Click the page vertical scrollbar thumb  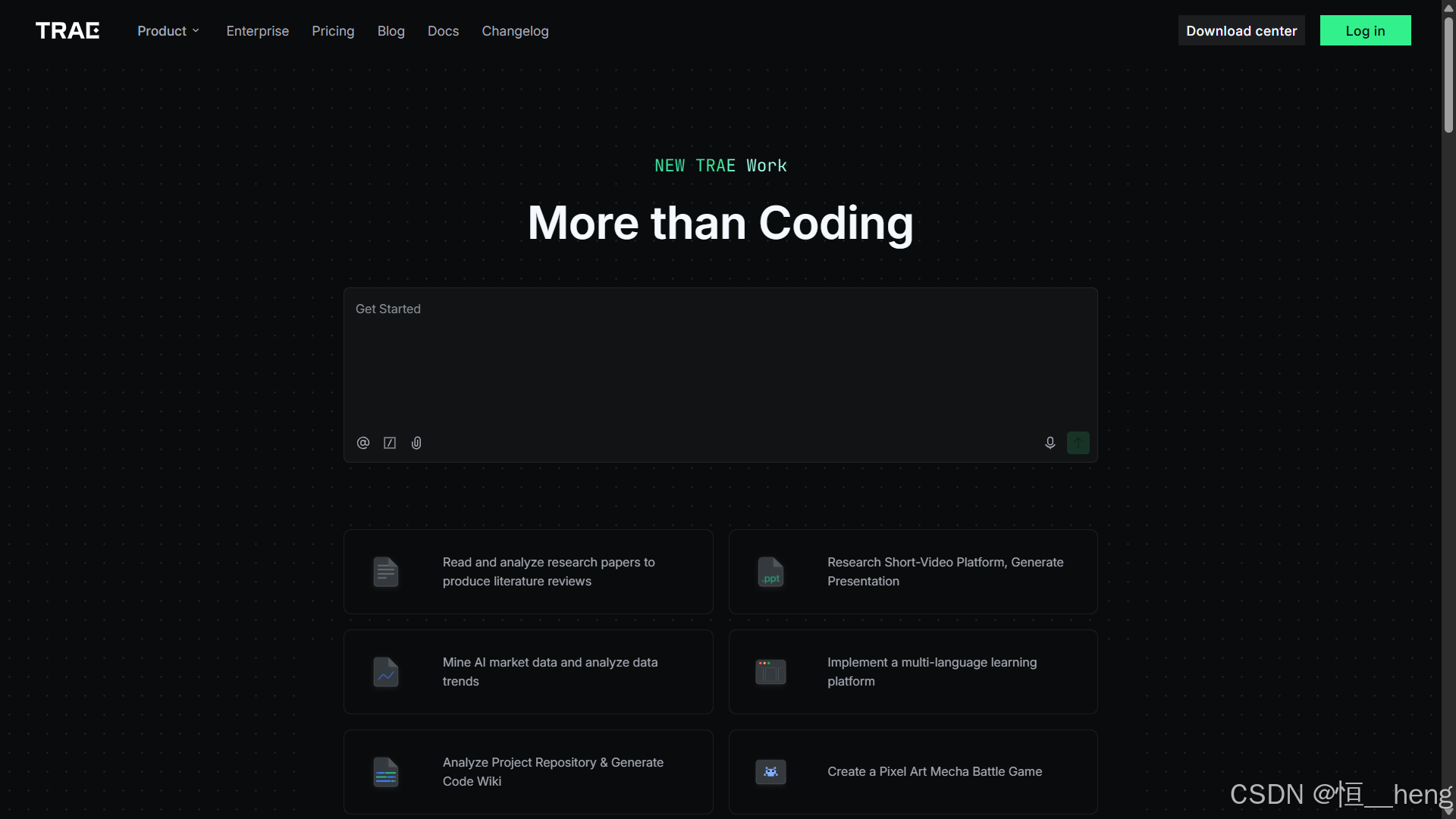pyautogui.click(x=1448, y=74)
